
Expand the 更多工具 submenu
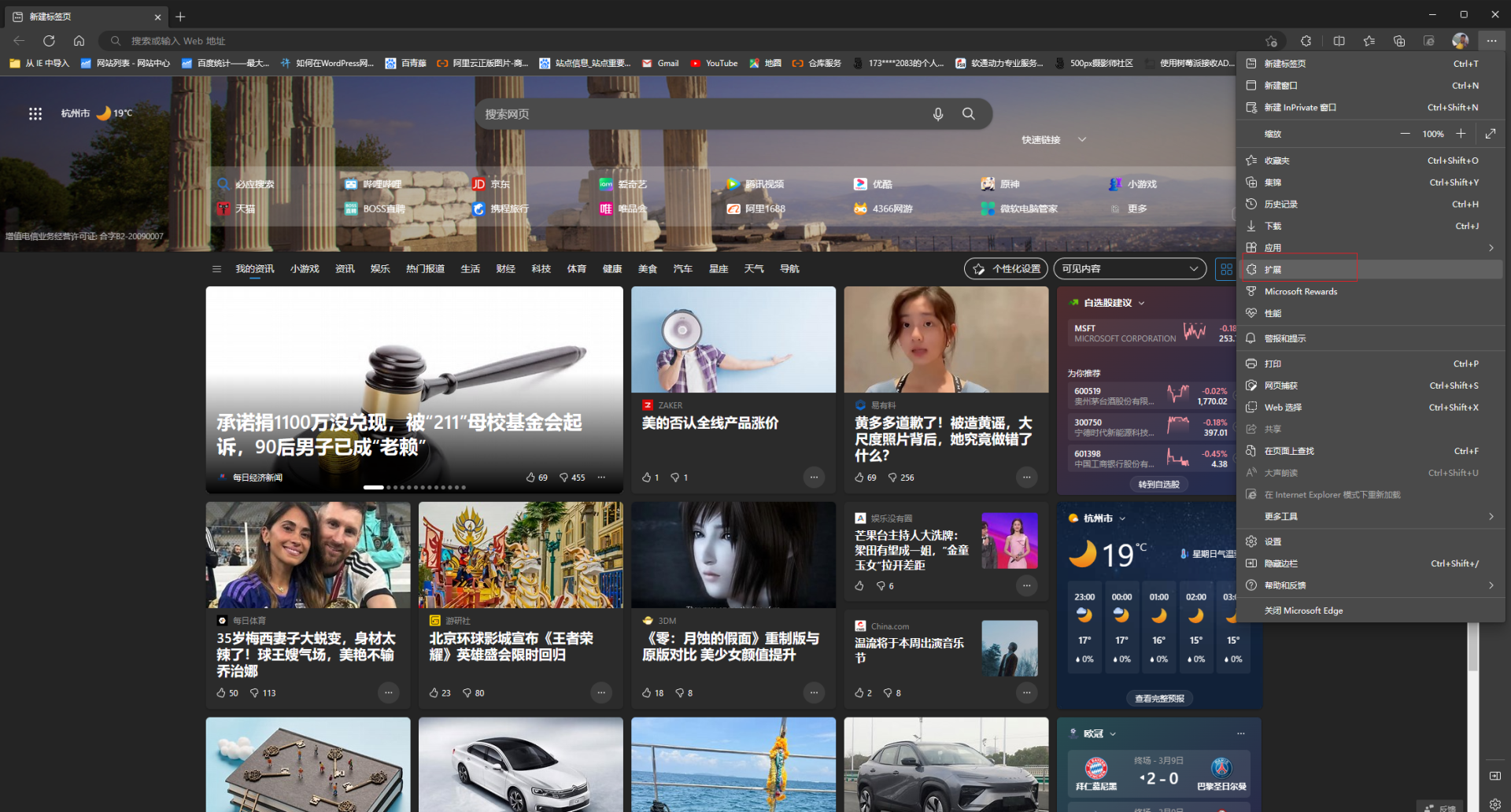point(1371,516)
